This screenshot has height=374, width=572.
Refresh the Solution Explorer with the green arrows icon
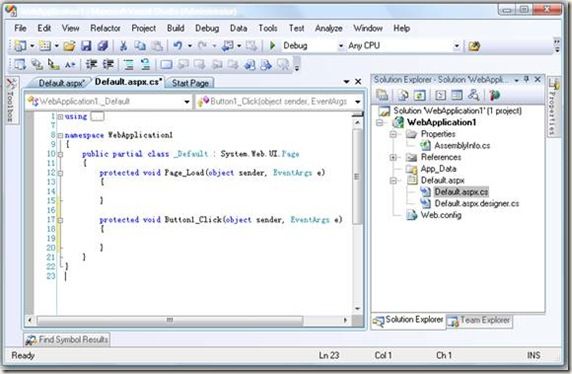(x=420, y=95)
